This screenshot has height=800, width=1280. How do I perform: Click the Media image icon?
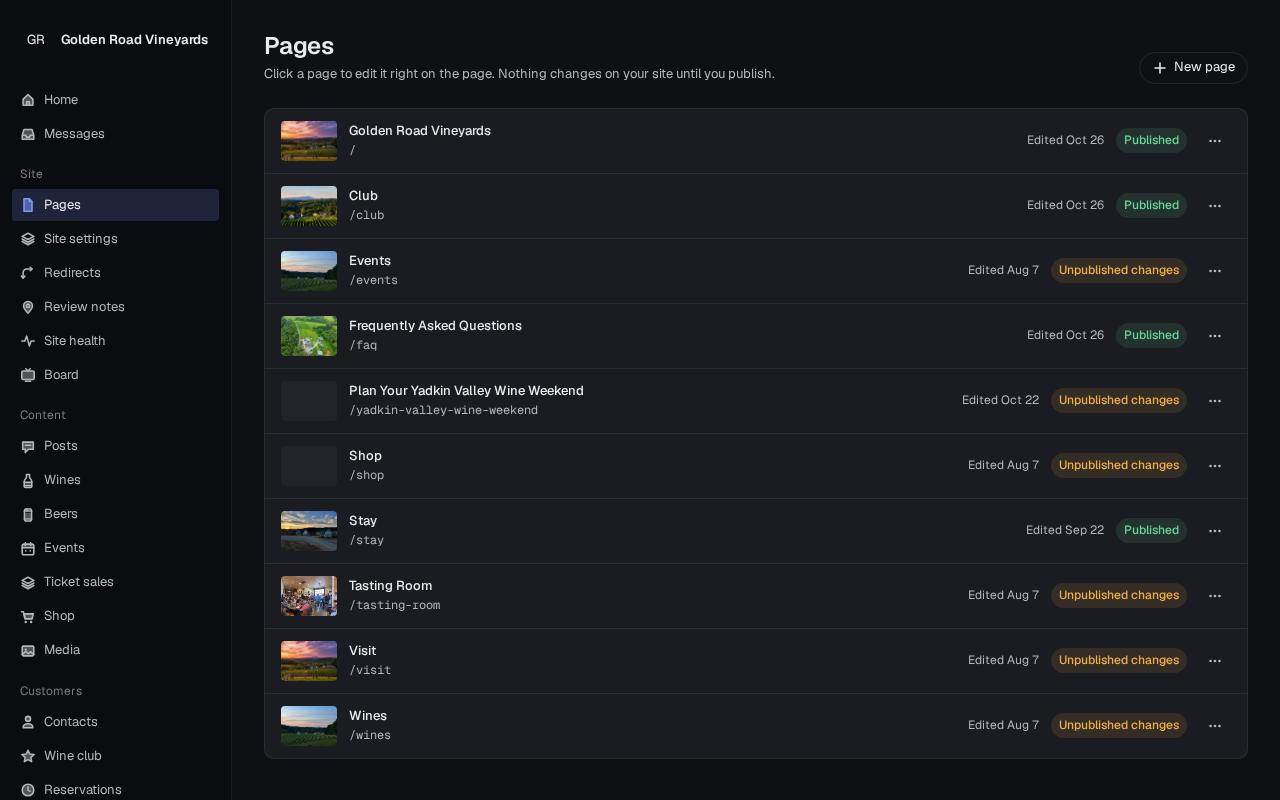[28, 650]
